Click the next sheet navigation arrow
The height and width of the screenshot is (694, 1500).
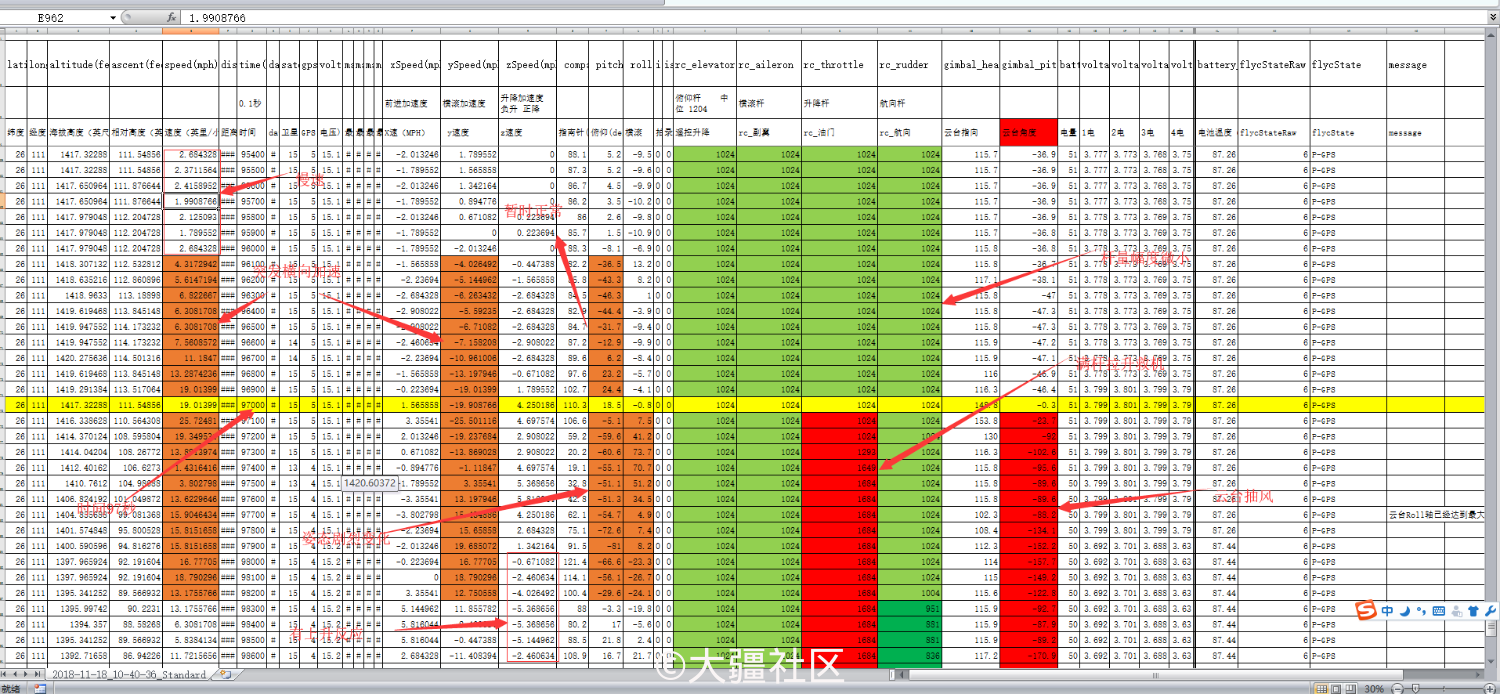point(27,675)
